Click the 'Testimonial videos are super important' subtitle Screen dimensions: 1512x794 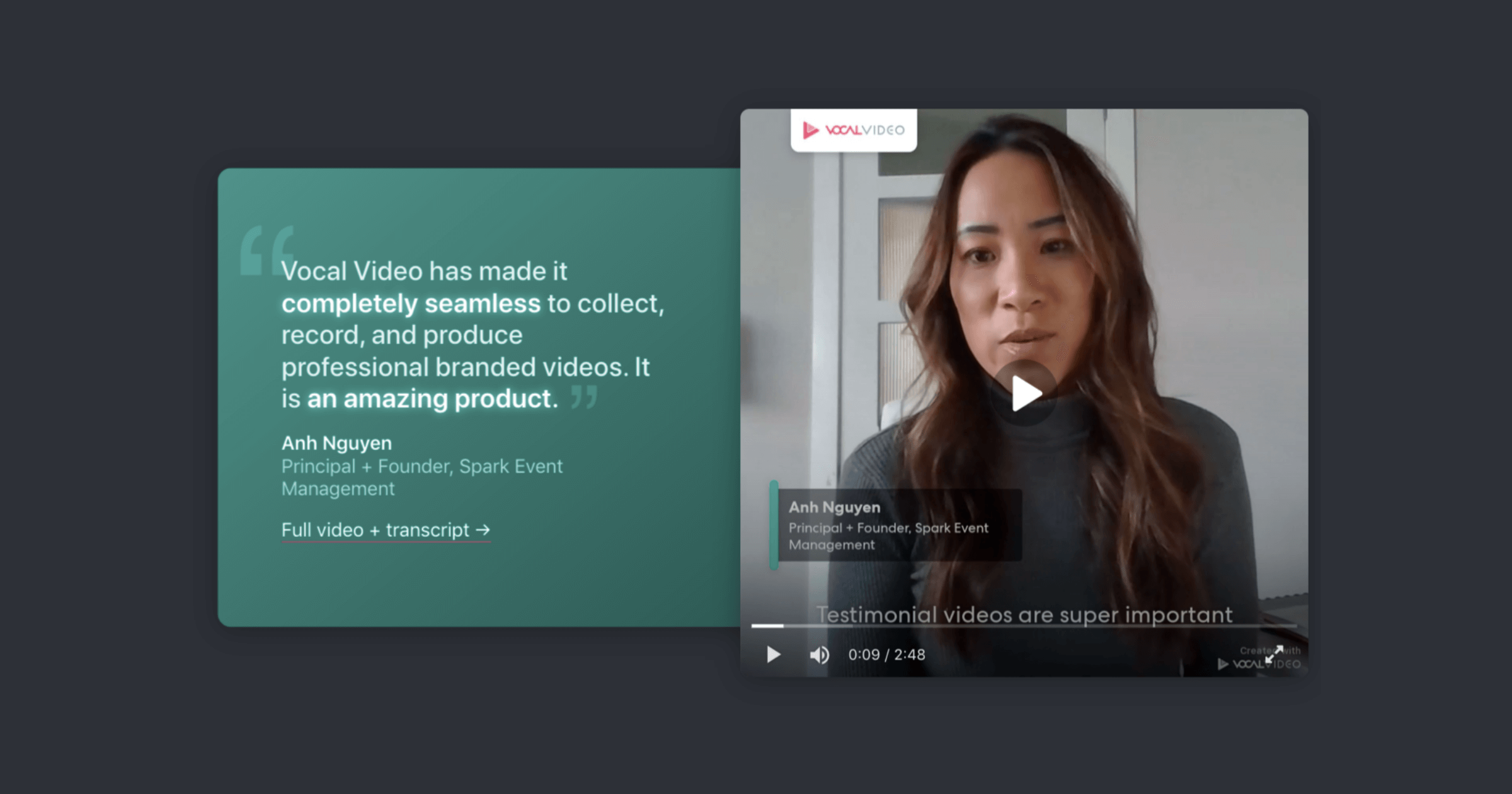[1024, 614]
